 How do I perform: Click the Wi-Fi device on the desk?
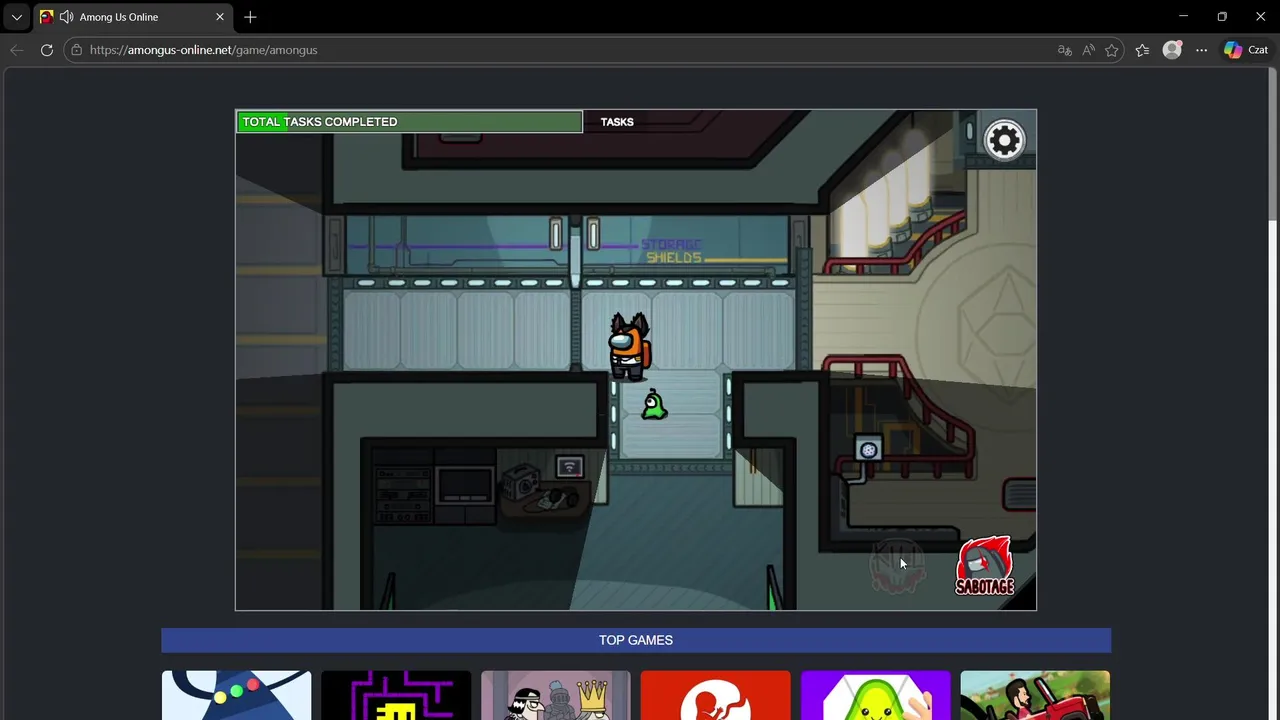point(570,467)
